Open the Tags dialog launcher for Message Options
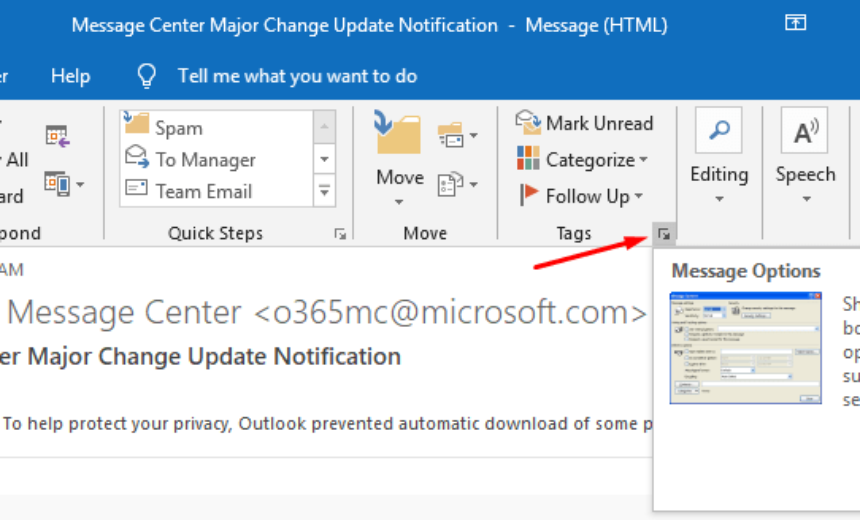The height and width of the screenshot is (520, 860). tap(664, 234)
